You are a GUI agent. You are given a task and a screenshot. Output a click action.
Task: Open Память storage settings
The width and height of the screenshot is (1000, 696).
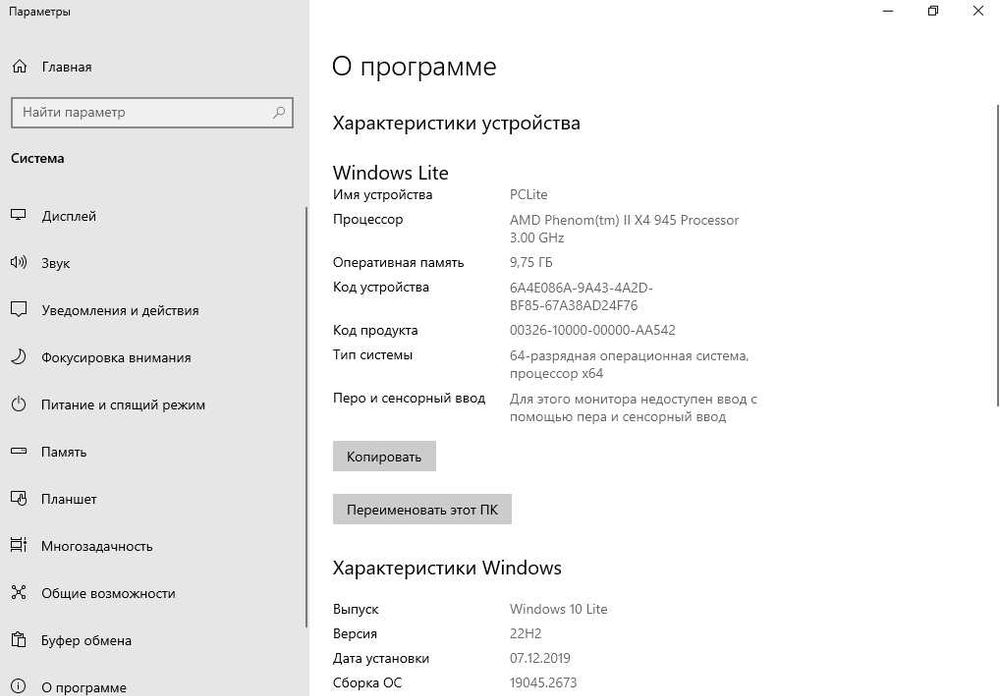pyautogui.click(x=64, y=452)
